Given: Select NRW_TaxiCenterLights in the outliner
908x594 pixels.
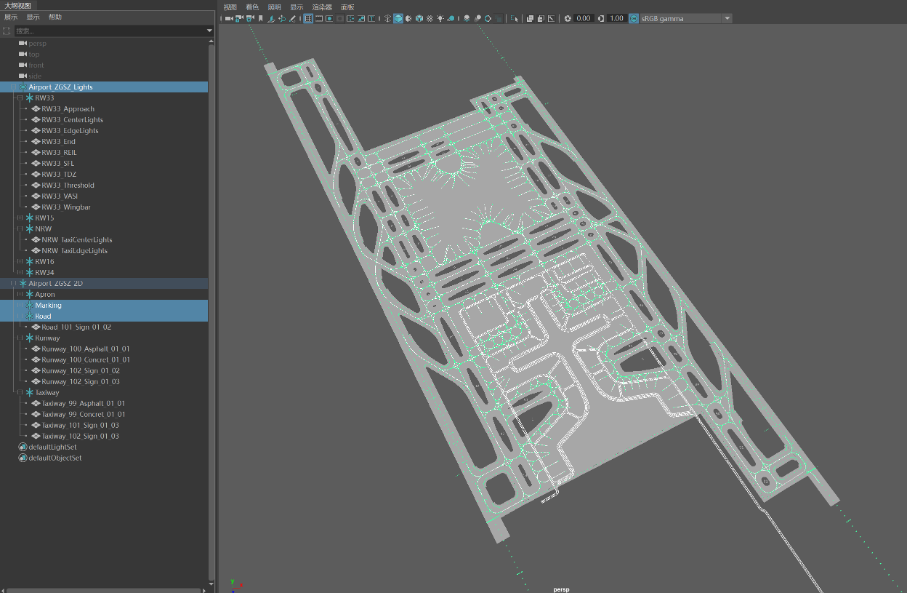Looking at the screenshot, I should pos(77,240).
